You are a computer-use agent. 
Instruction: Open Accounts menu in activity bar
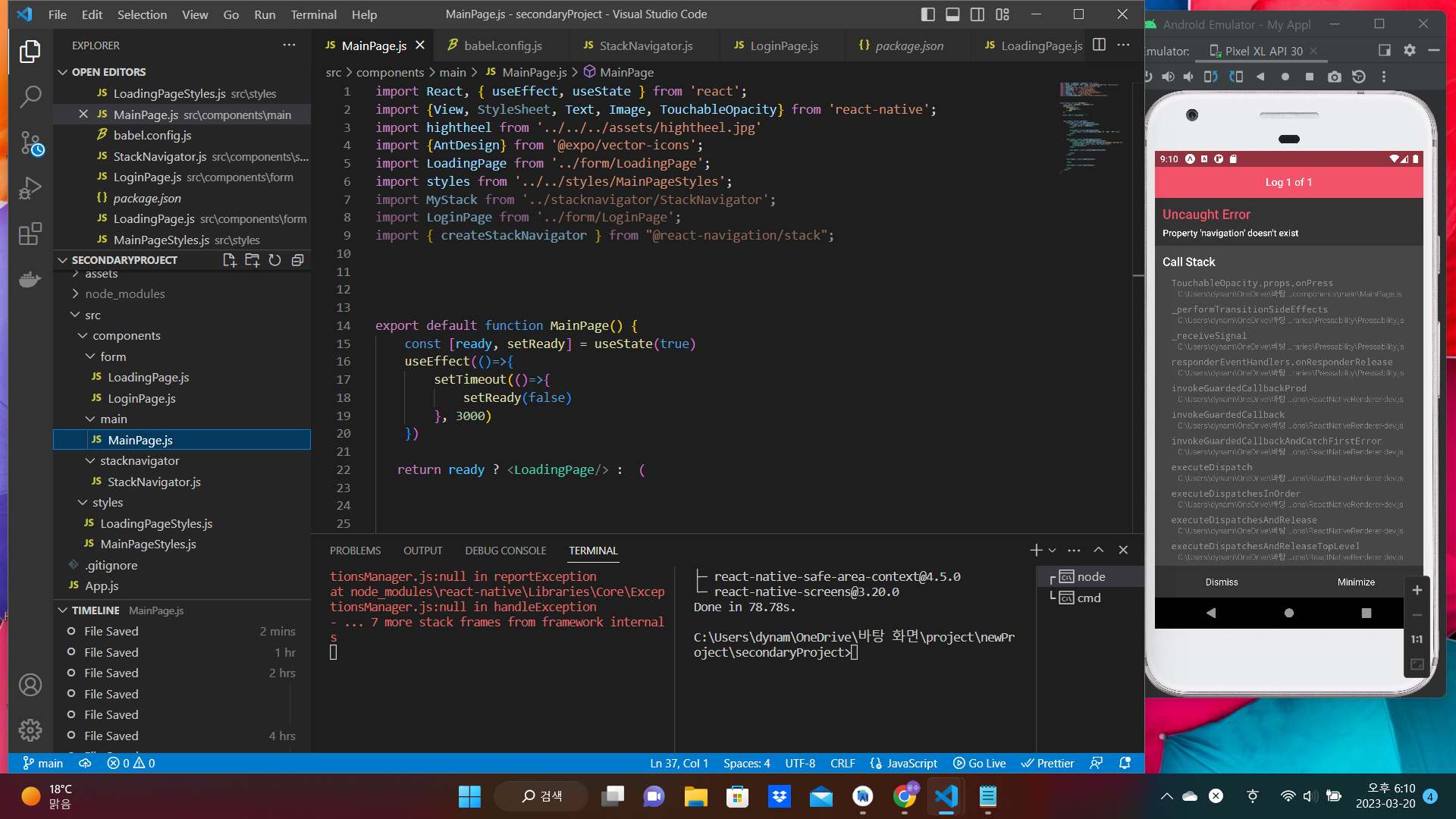point(30,686)
